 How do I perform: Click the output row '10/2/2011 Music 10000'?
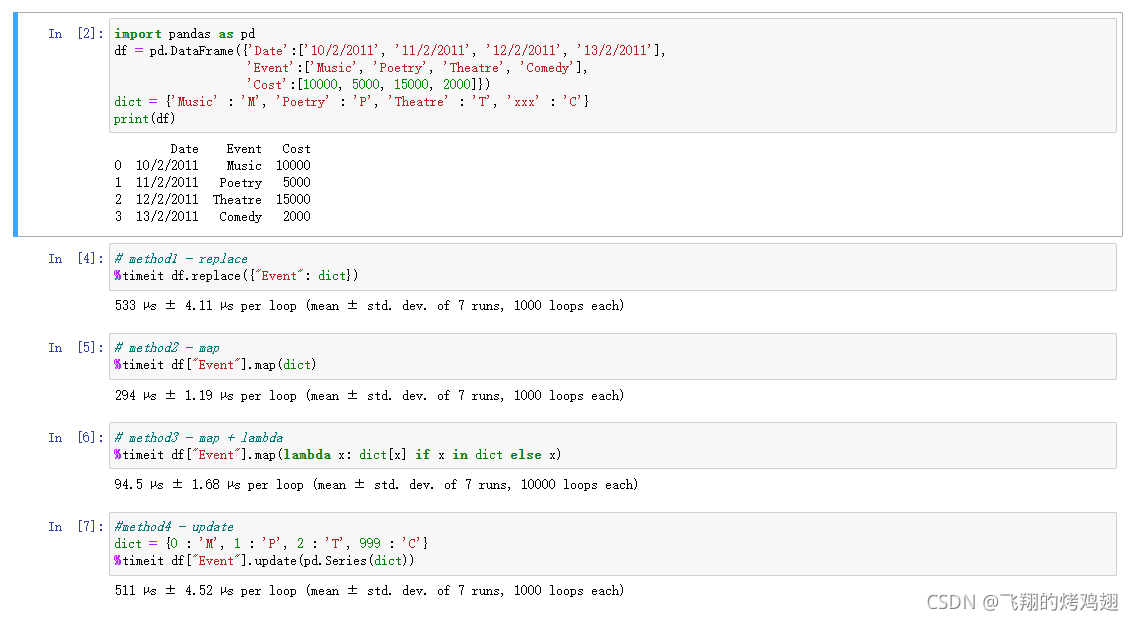212,166
